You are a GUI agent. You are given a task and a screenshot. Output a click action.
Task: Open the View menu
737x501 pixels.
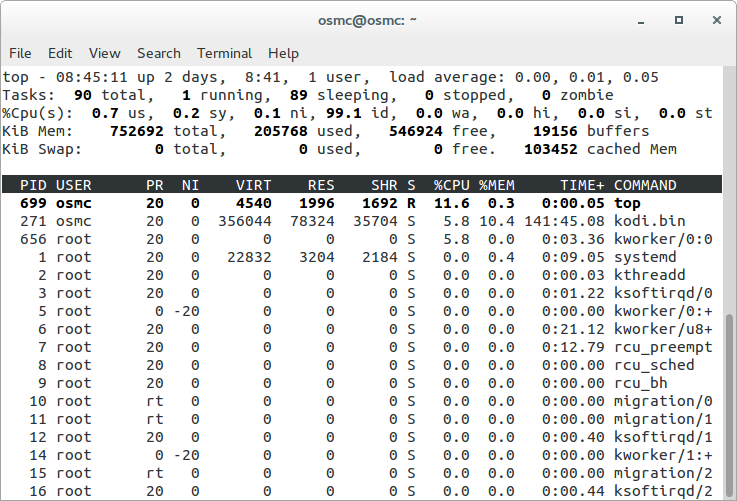(105, 54)
